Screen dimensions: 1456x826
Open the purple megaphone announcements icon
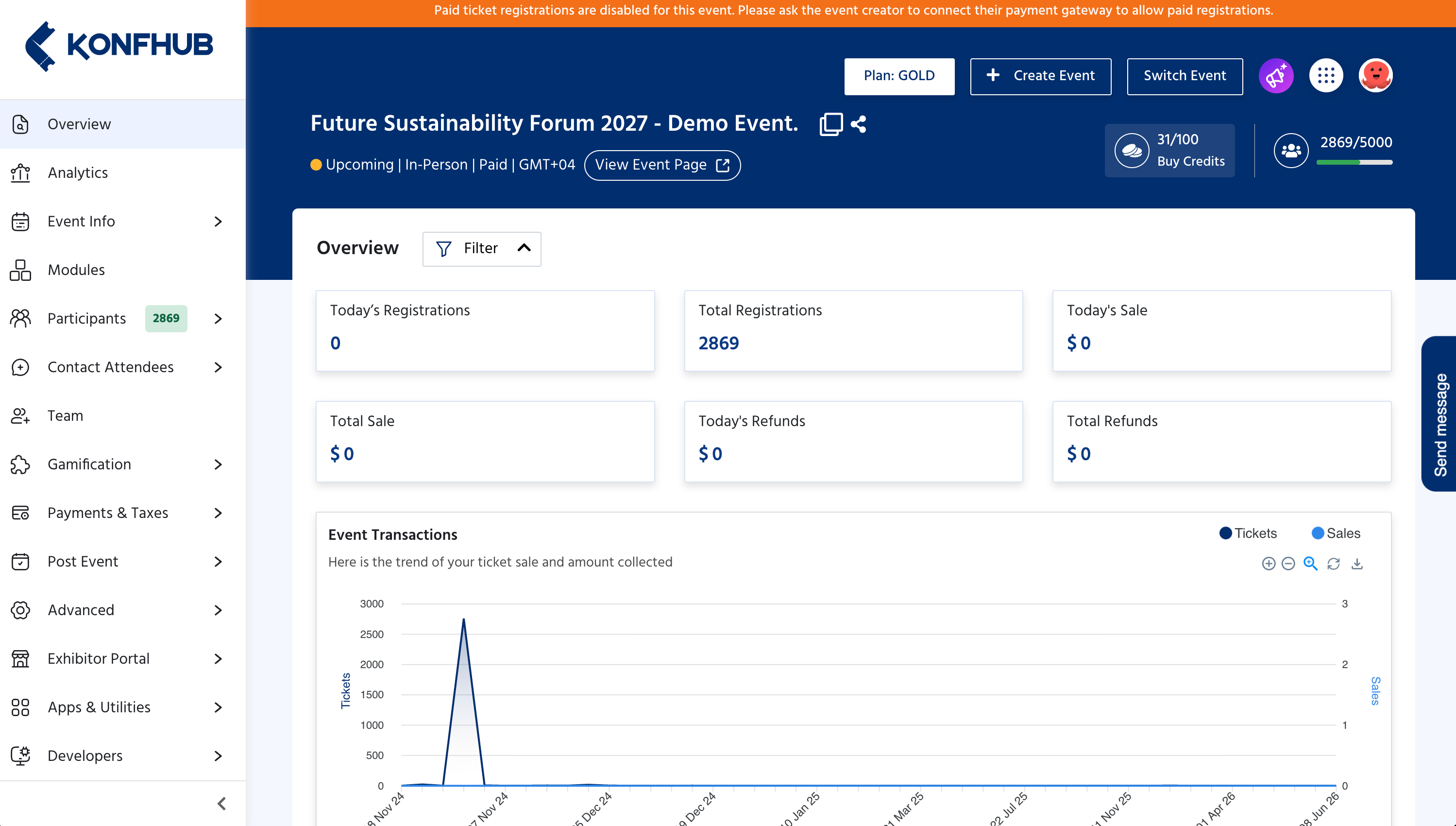(1276, 75)
